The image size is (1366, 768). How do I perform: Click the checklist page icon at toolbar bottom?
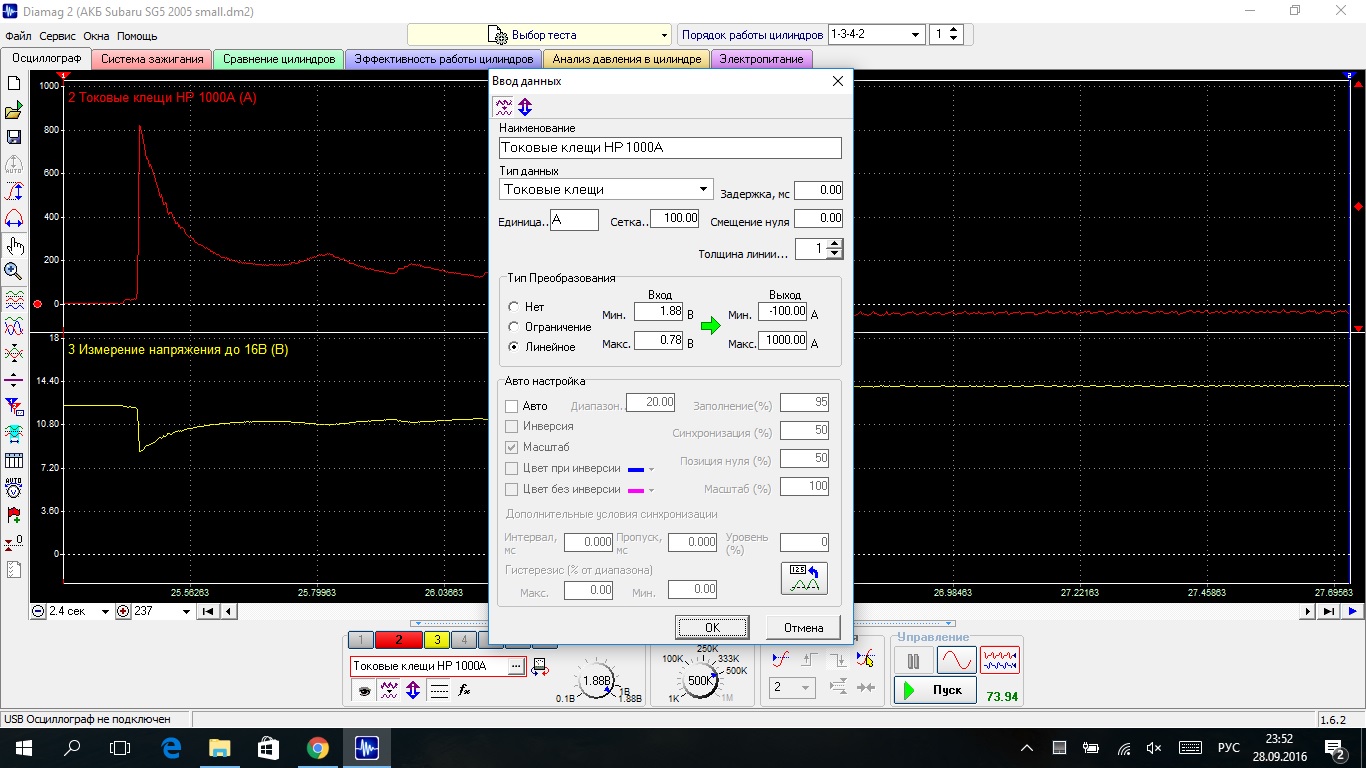14,569
